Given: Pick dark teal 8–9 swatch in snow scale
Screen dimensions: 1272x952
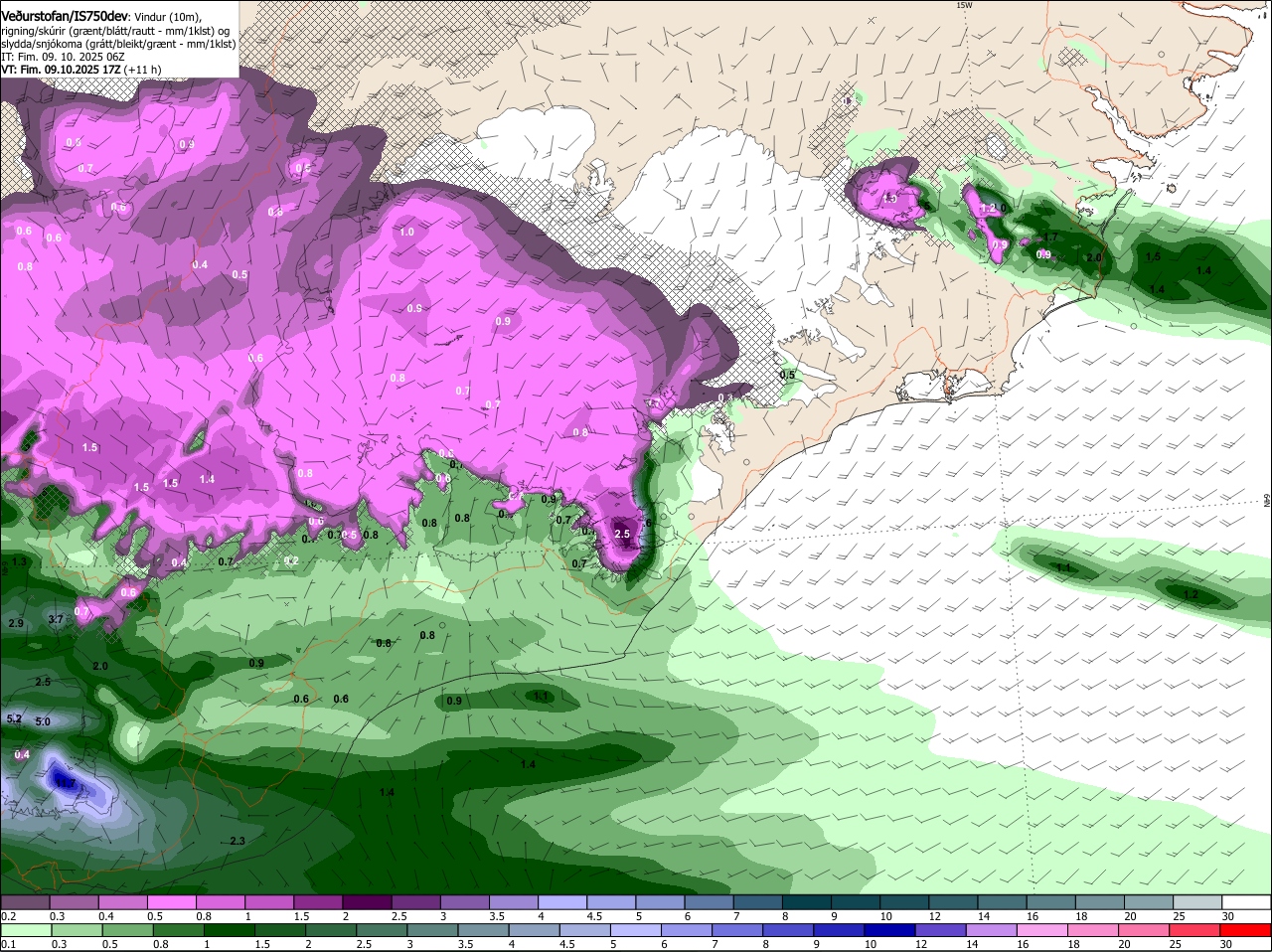Looking at the screenshot, I should tap(808, 901).
